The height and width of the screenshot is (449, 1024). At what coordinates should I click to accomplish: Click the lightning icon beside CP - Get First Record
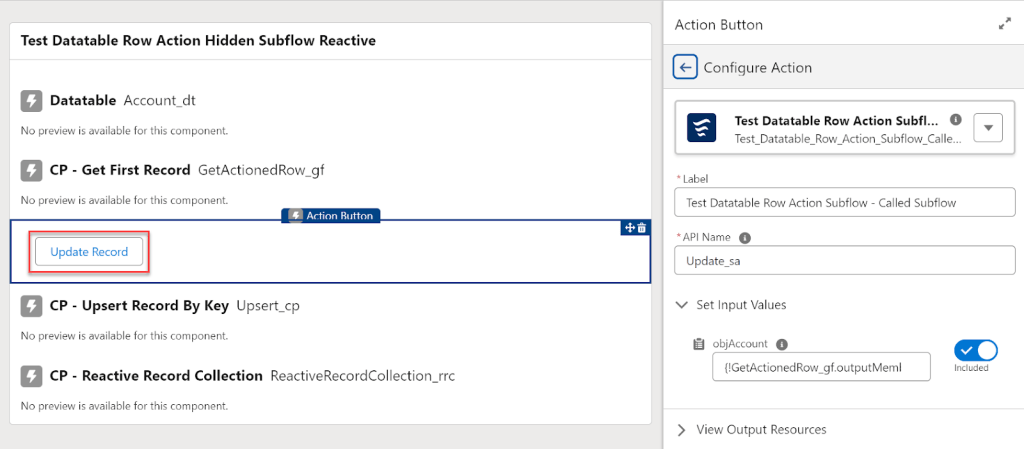[x=31, y=170]
